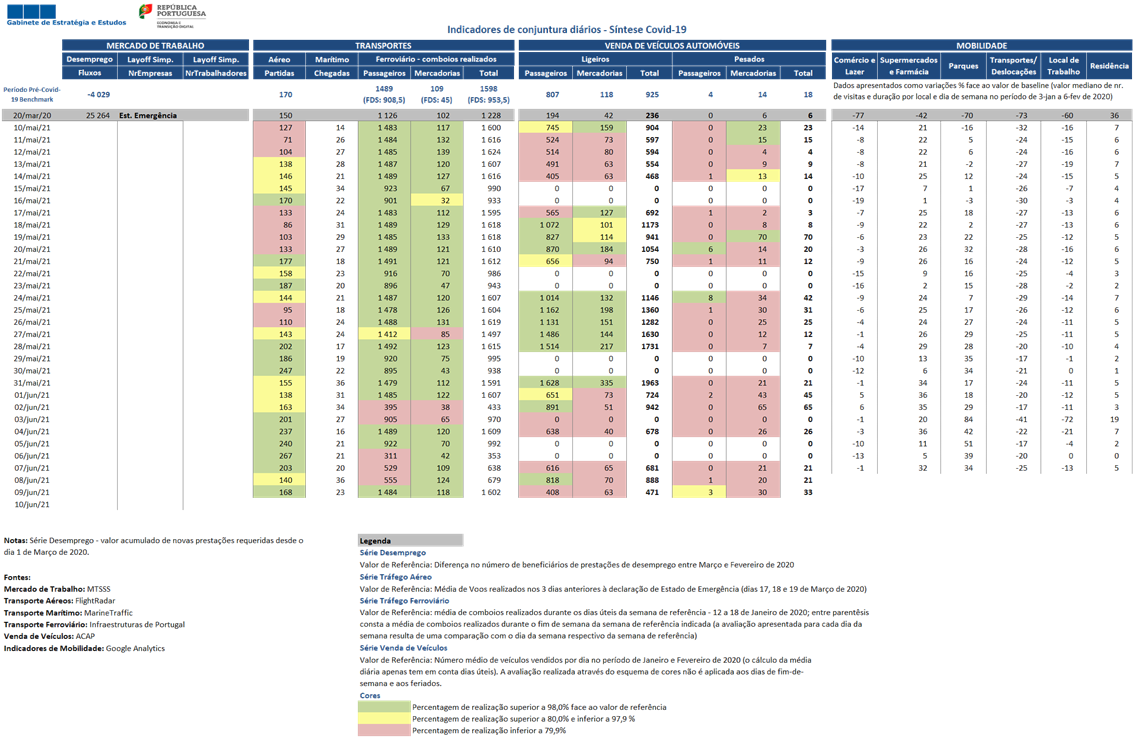This screenshot has height=740, width=1133.
Task: Click the '(FDS: 953,5)' benchmark note
Action: [x=488, y=100]
